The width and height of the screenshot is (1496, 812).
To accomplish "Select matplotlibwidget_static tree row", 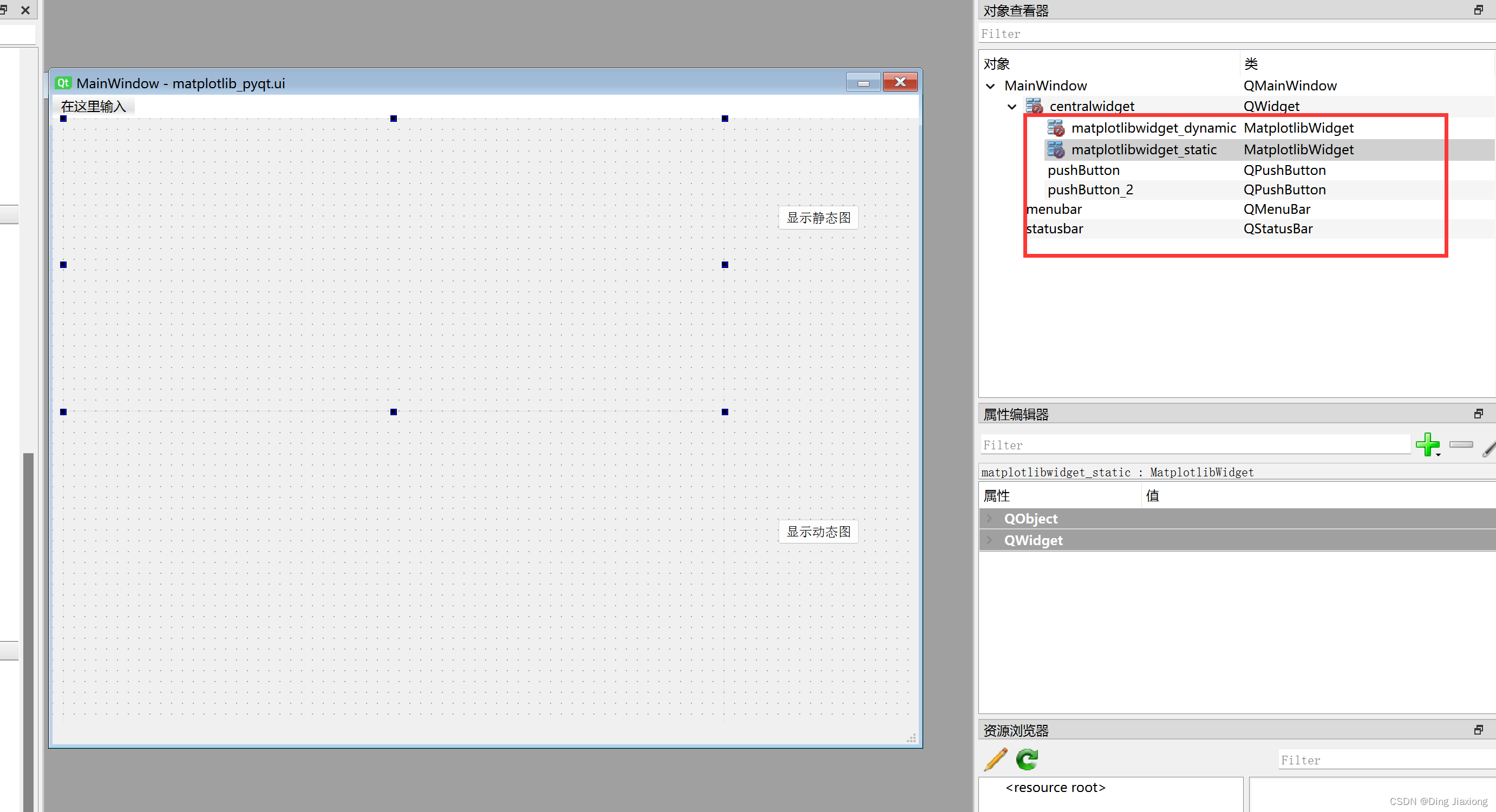I will click(x=1144, y=150).
